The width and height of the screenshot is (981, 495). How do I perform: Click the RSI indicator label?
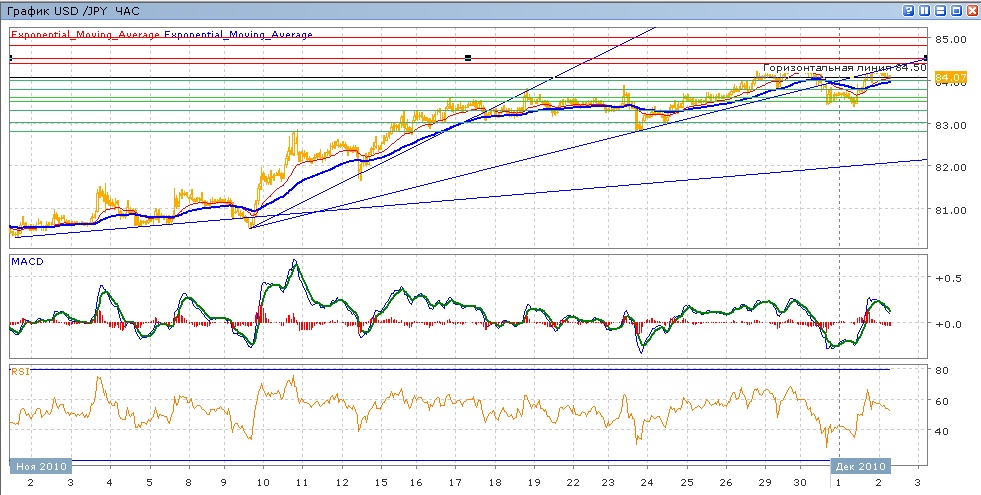19,371
